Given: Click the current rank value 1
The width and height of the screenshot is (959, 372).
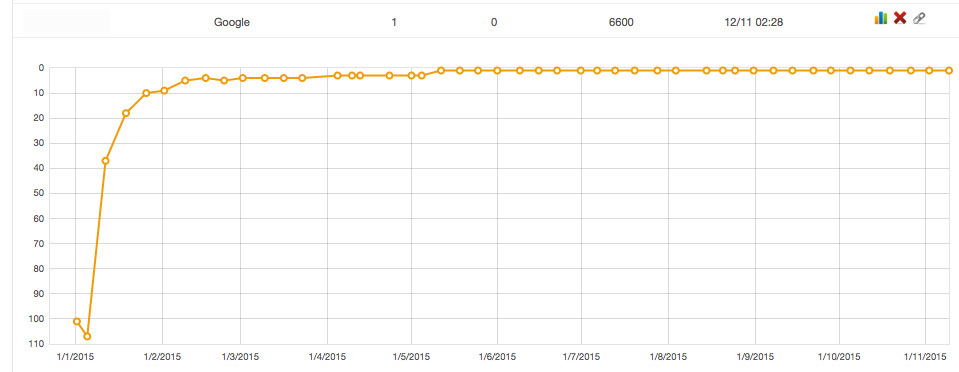Looking at the screenshot, I should click(394, 23).
